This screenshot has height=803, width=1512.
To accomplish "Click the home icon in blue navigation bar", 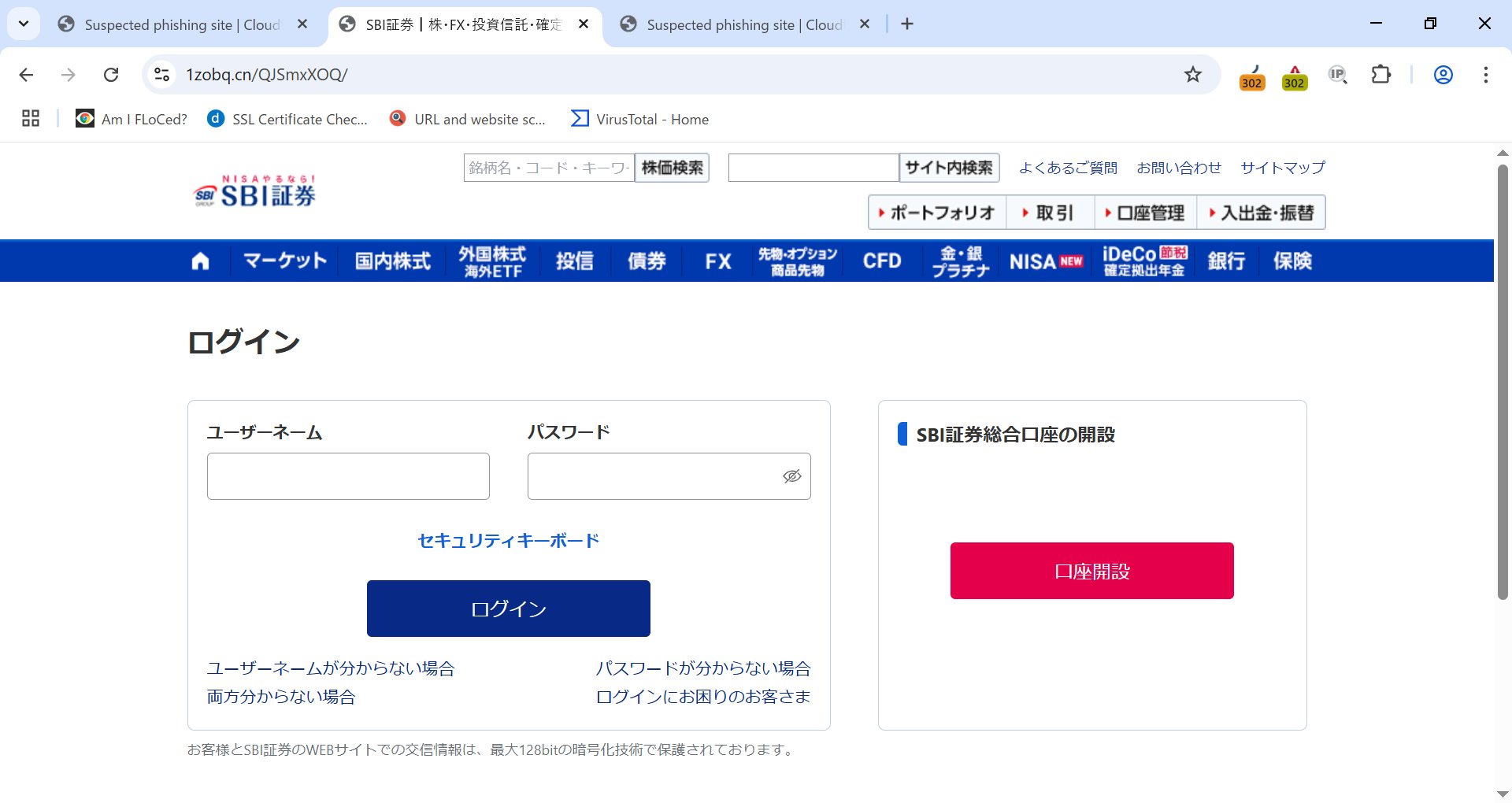I will click(x=201, y=261).
